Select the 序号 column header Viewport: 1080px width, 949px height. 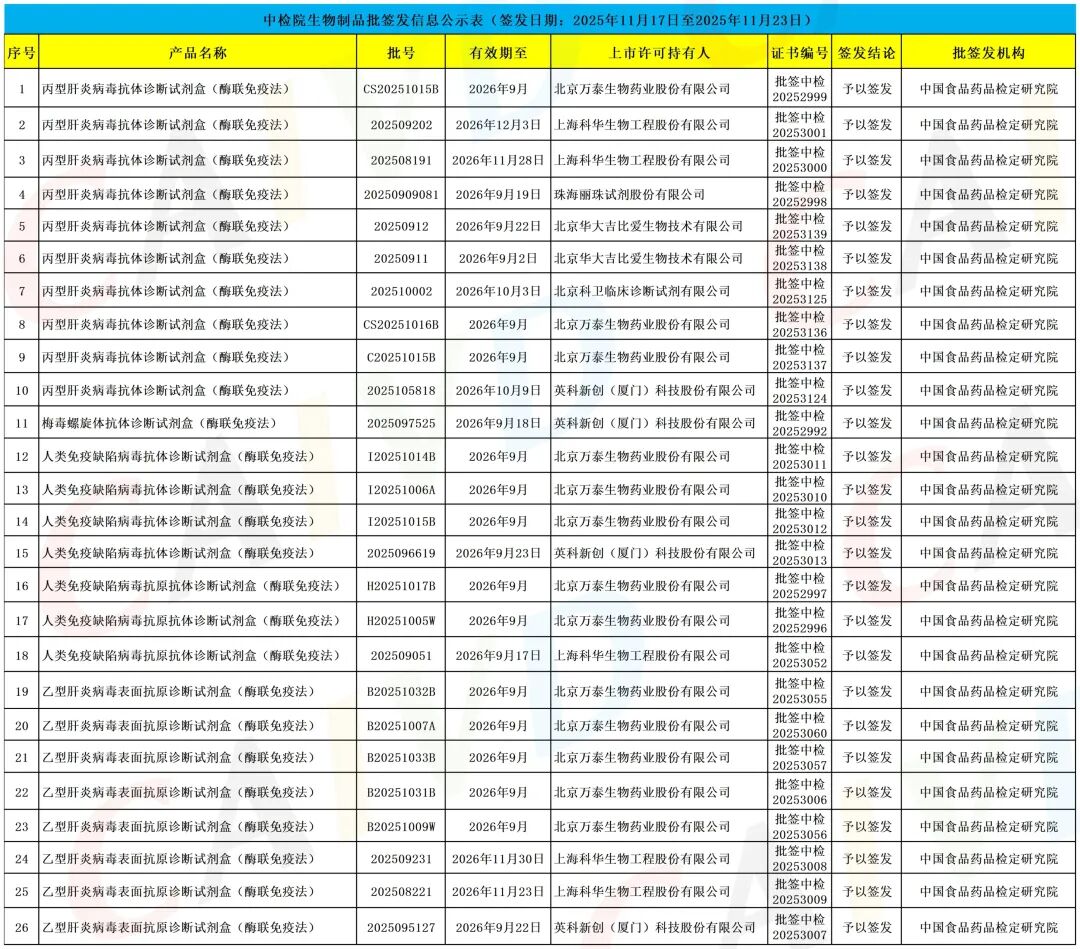(21, 52)
